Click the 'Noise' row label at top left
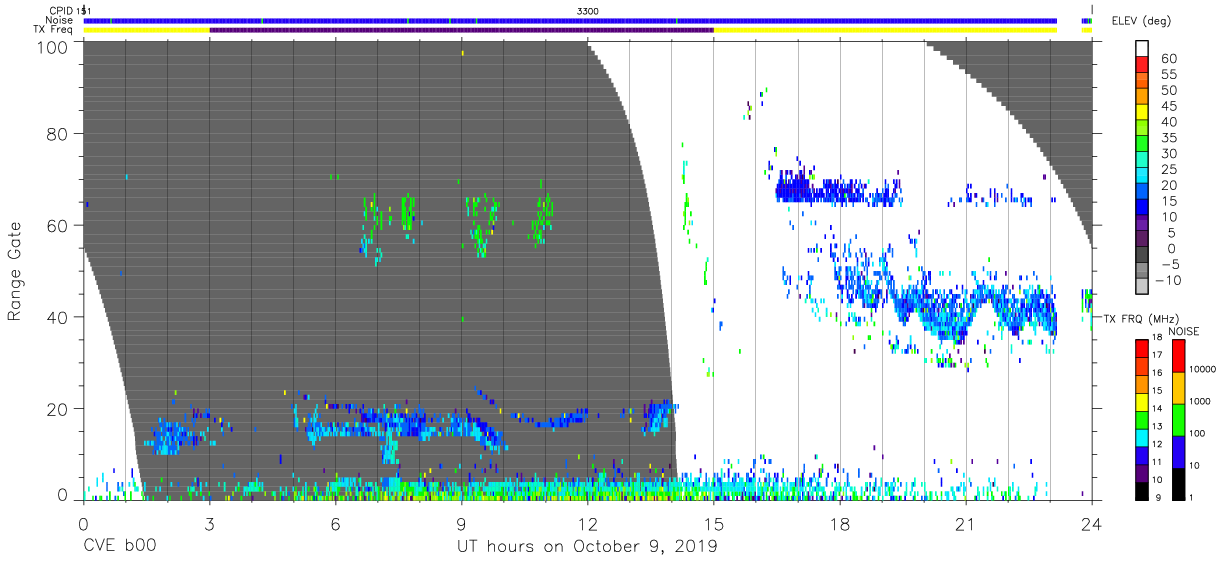This screenshot has width=1228, height=567. pos(60,20)
